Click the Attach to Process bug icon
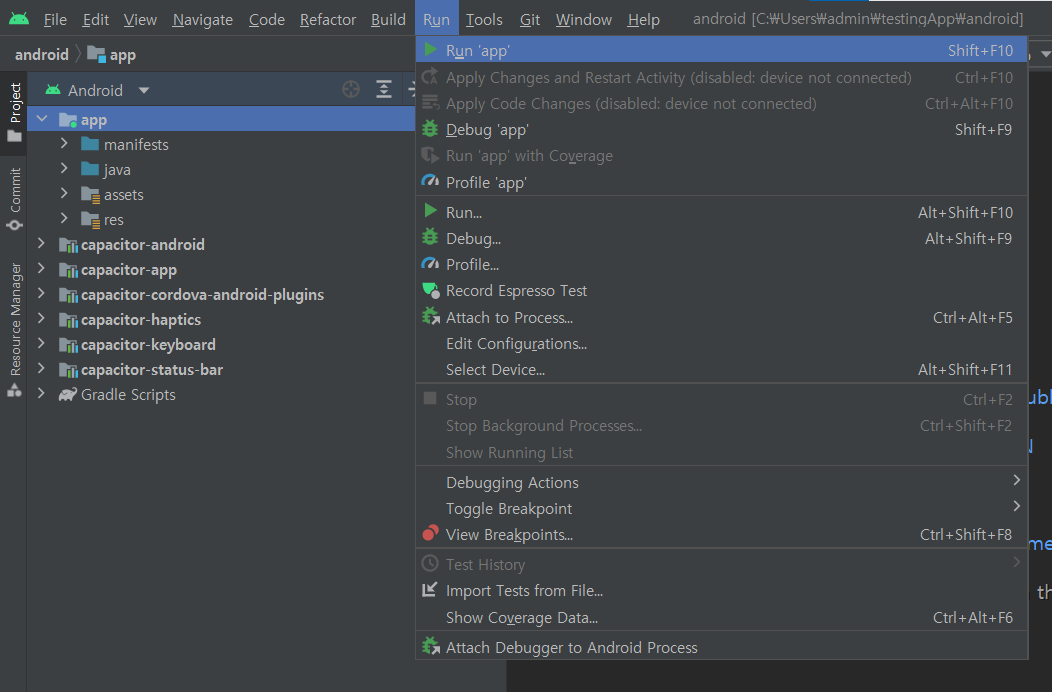1052x692 pixels. [x=431, y=317]
